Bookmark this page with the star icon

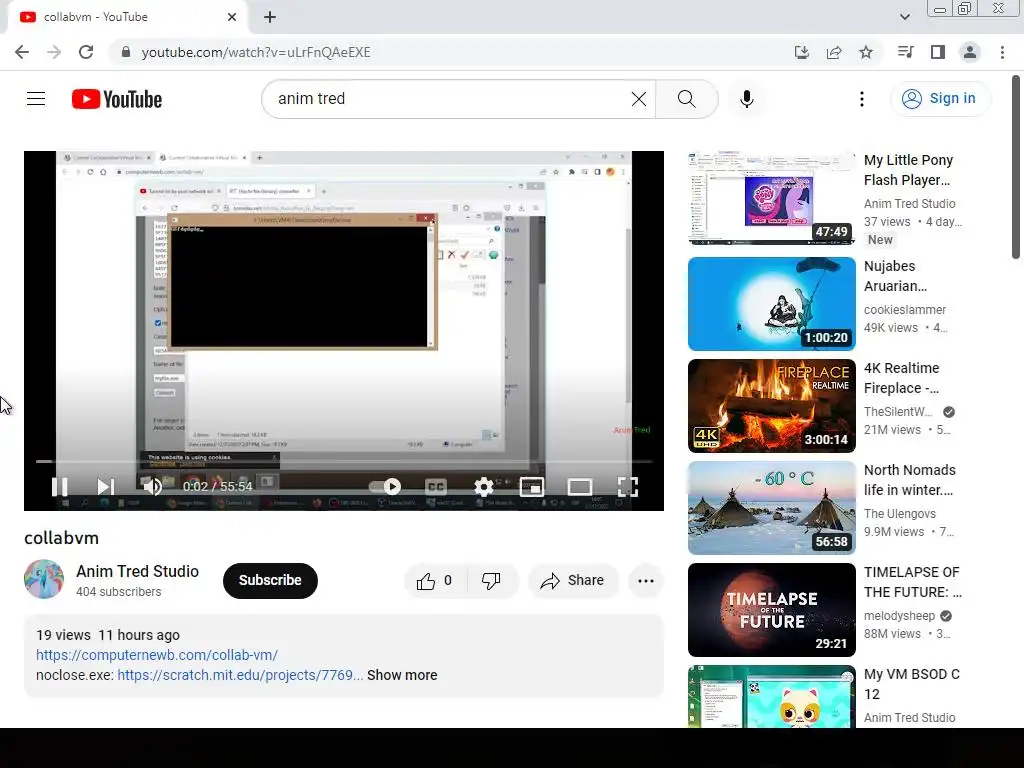tap(866, 52)
